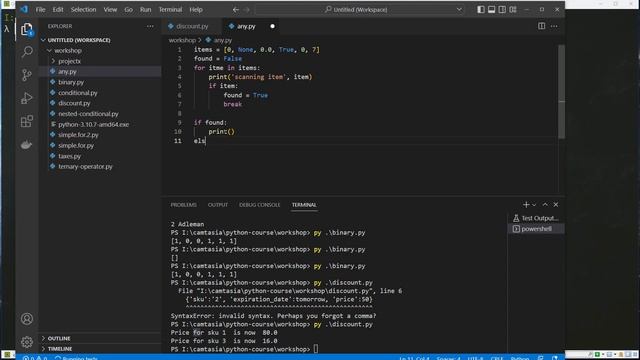Image resolution: width=640 pixels, height=360 pixels.
Task: Open the command center search box
Action: (360, 9)
